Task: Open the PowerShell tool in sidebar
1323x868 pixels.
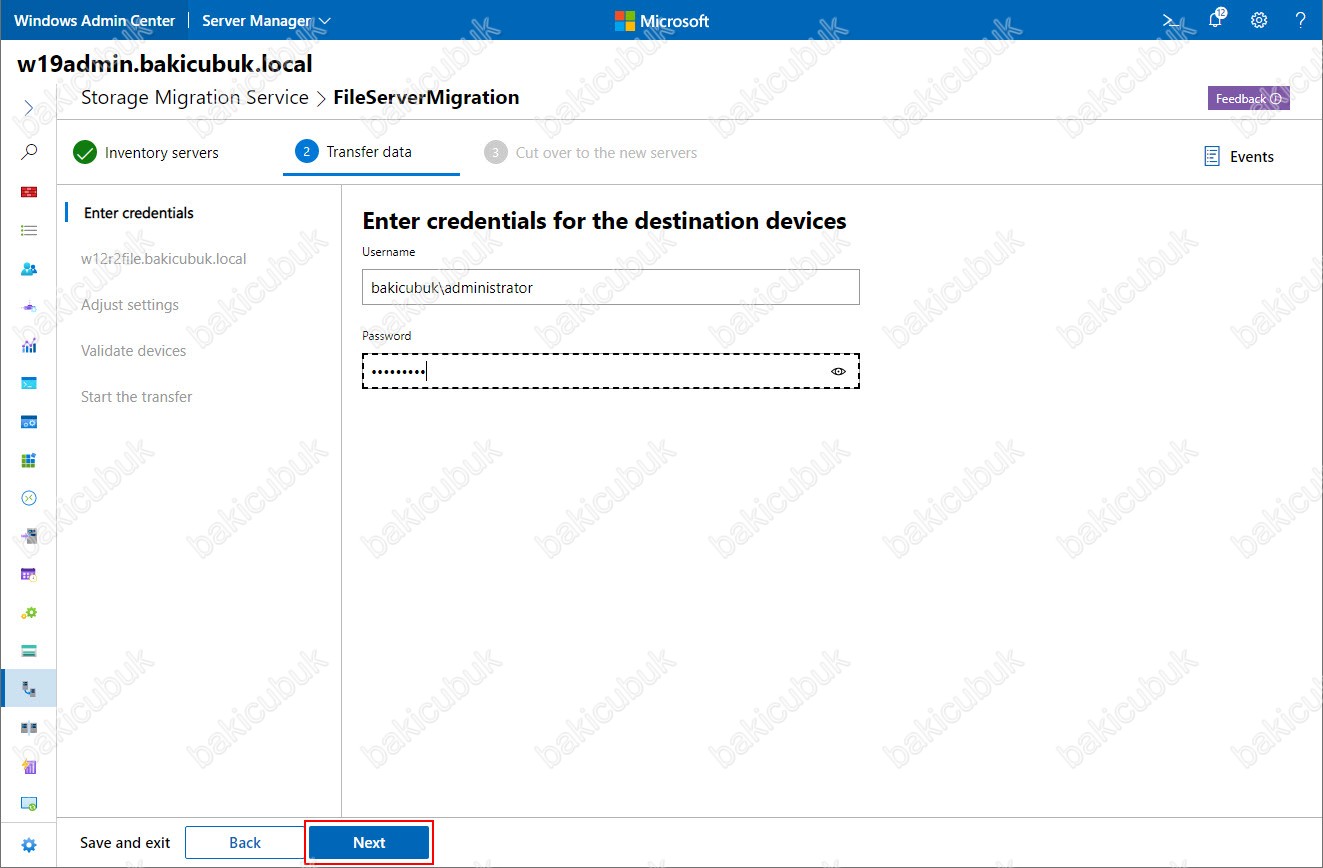Action: (x=29, y=383)
